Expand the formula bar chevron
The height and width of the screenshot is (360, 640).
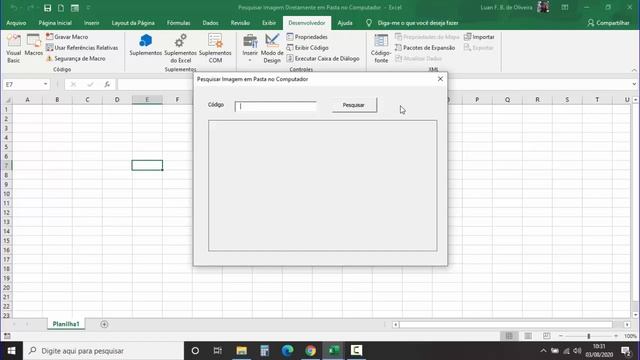(634, 84)
